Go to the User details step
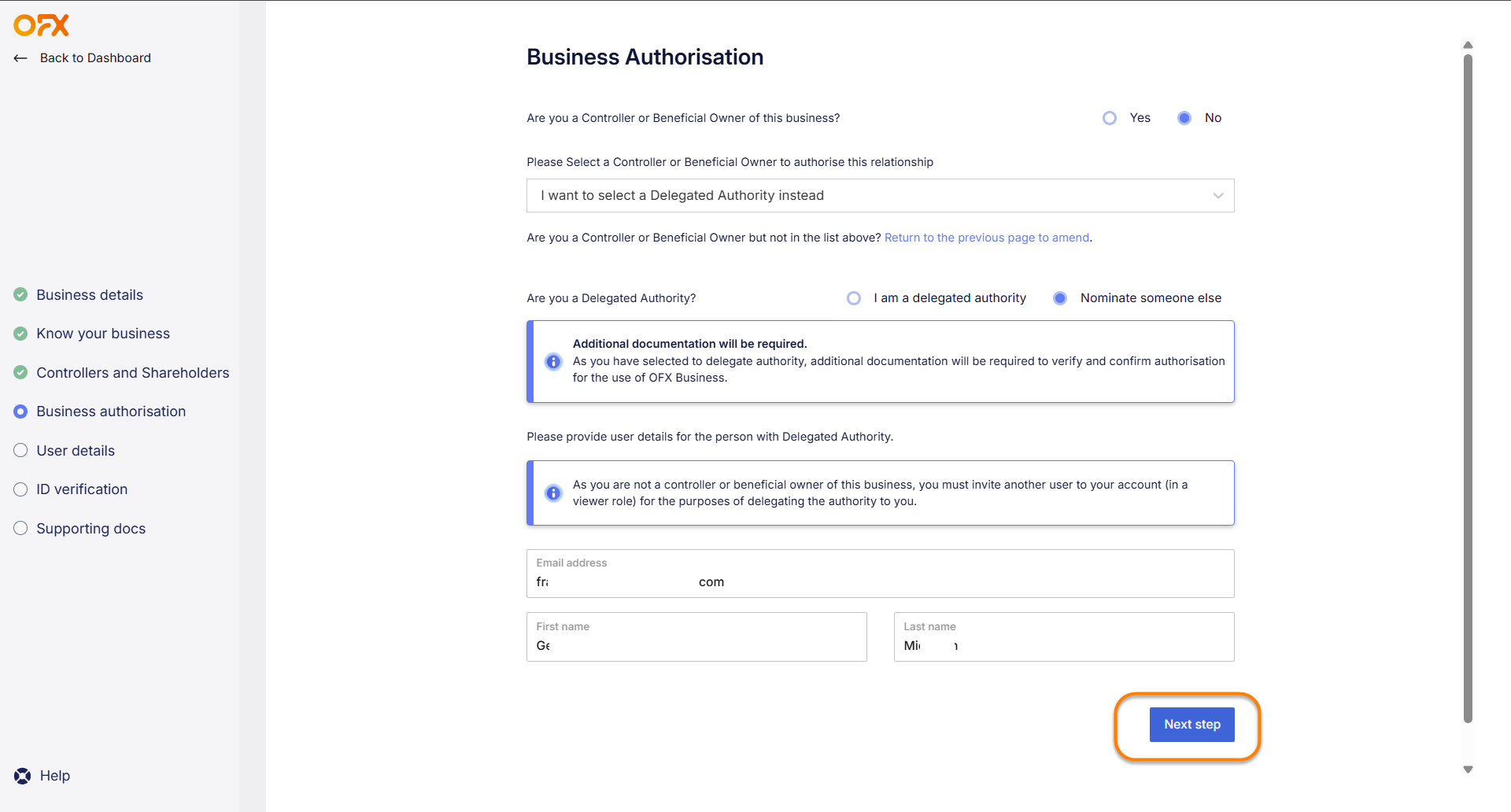The height and width of the screenshot is (812, 1511). click(76, 451)
